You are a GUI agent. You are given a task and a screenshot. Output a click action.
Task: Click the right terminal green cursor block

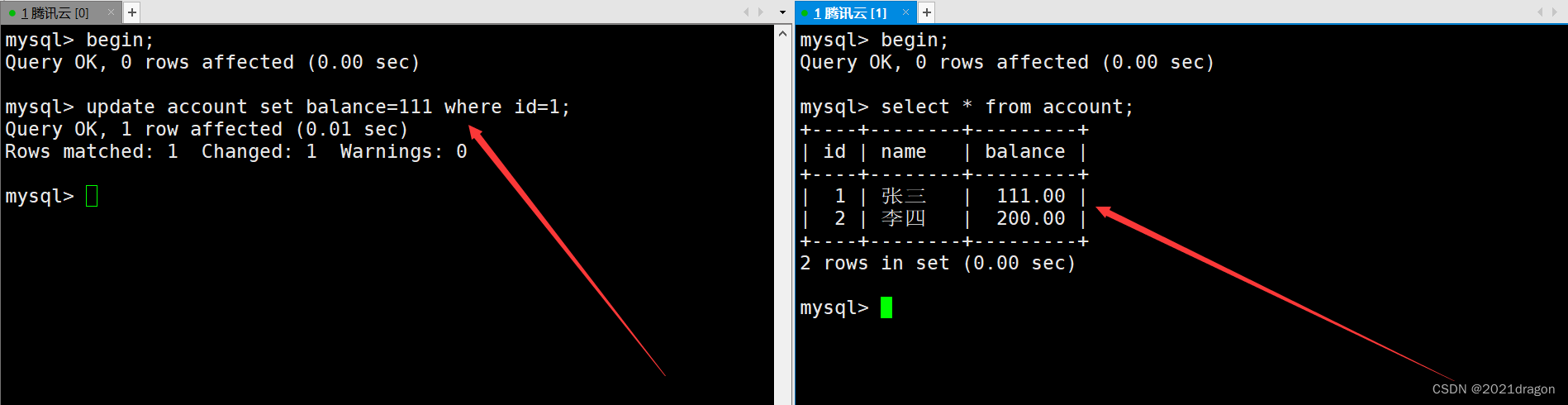click(886, 307)
